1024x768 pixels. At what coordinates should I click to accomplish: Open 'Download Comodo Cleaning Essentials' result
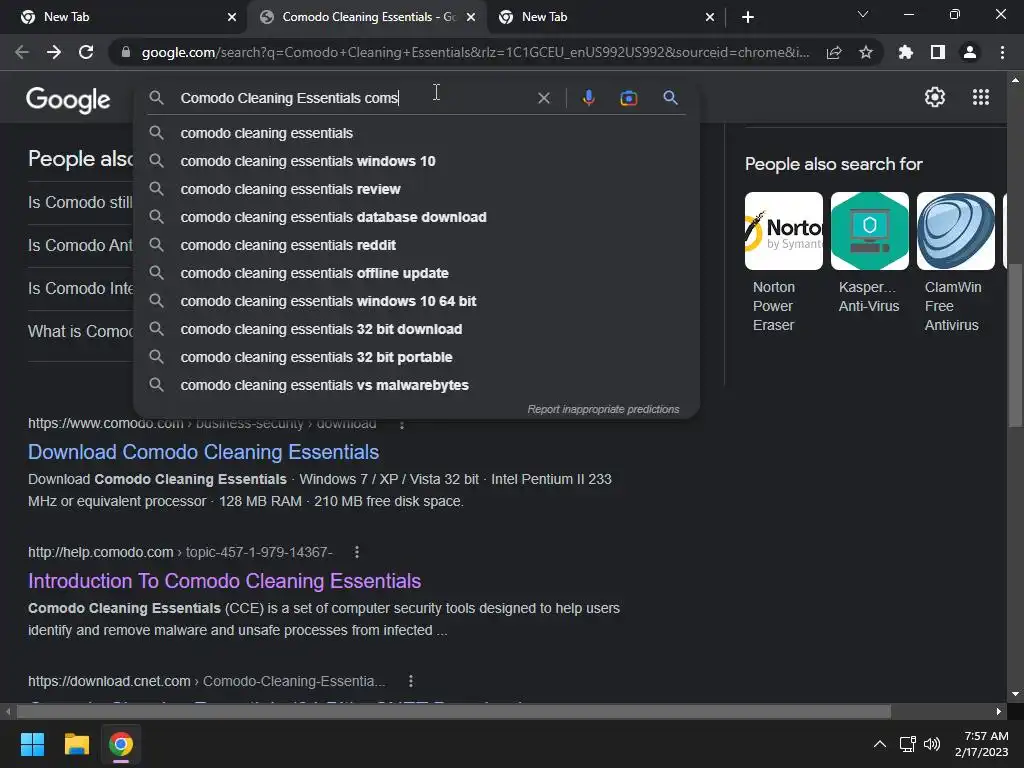click(203, 452)
